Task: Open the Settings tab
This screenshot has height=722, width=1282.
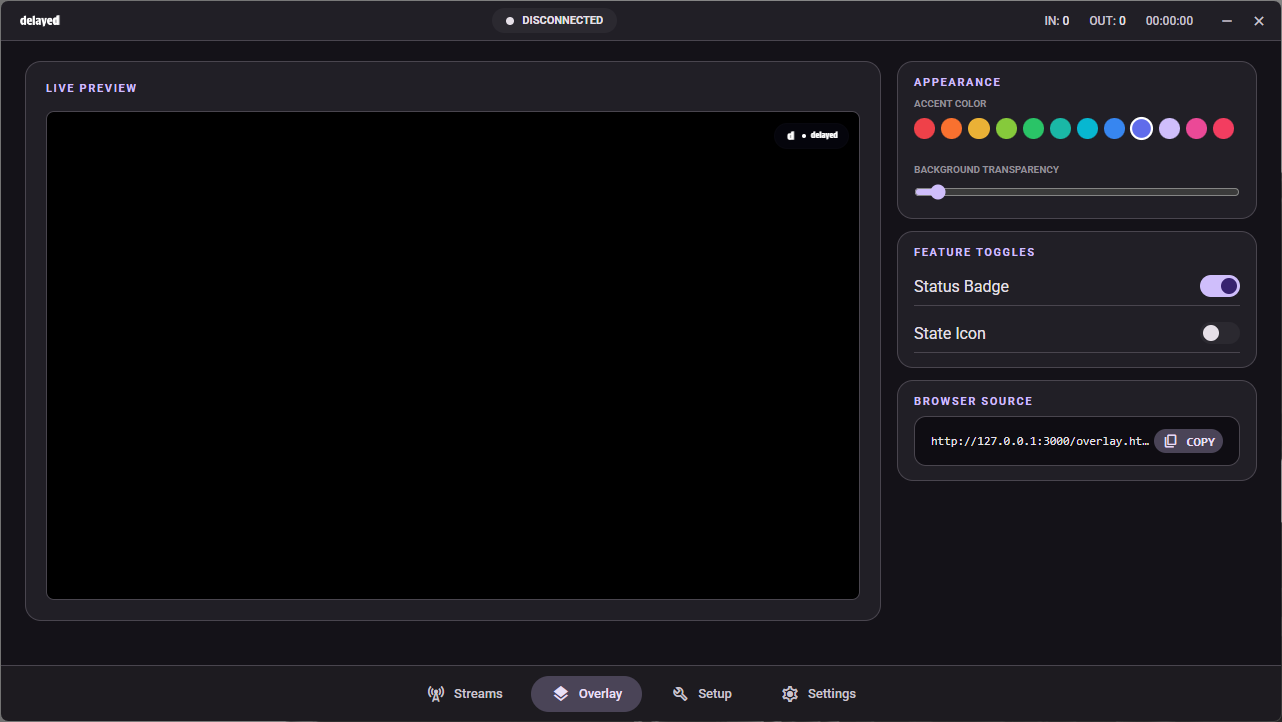Action: (818, 693)
